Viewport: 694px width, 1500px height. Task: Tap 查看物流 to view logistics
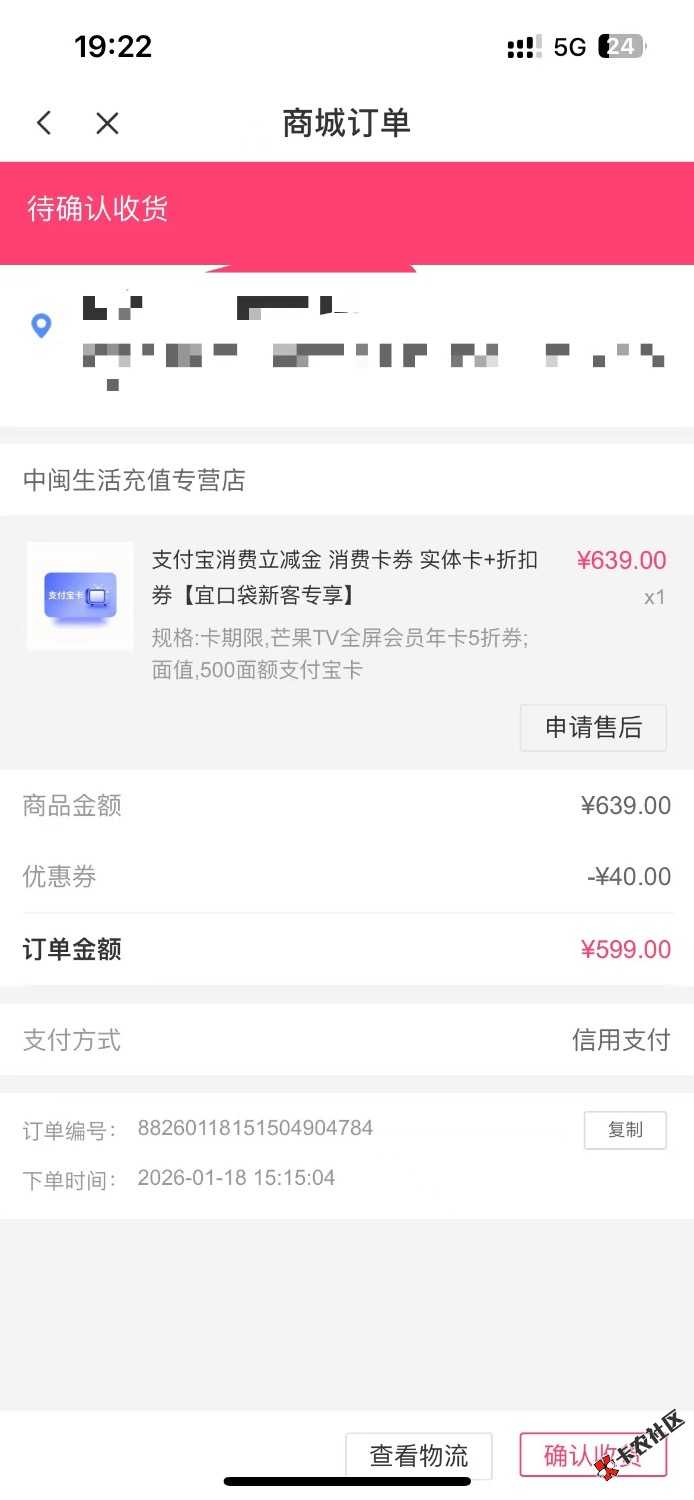click(419, 1456)
